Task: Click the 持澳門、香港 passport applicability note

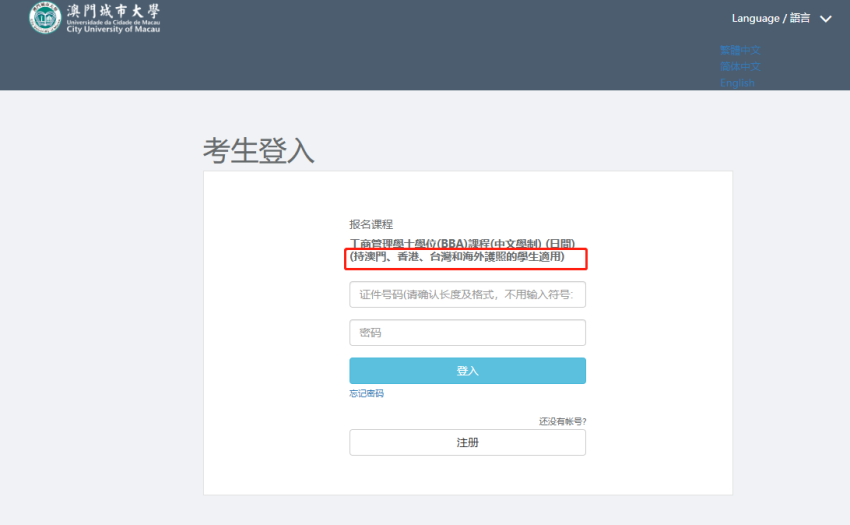Action: [458, 257]
